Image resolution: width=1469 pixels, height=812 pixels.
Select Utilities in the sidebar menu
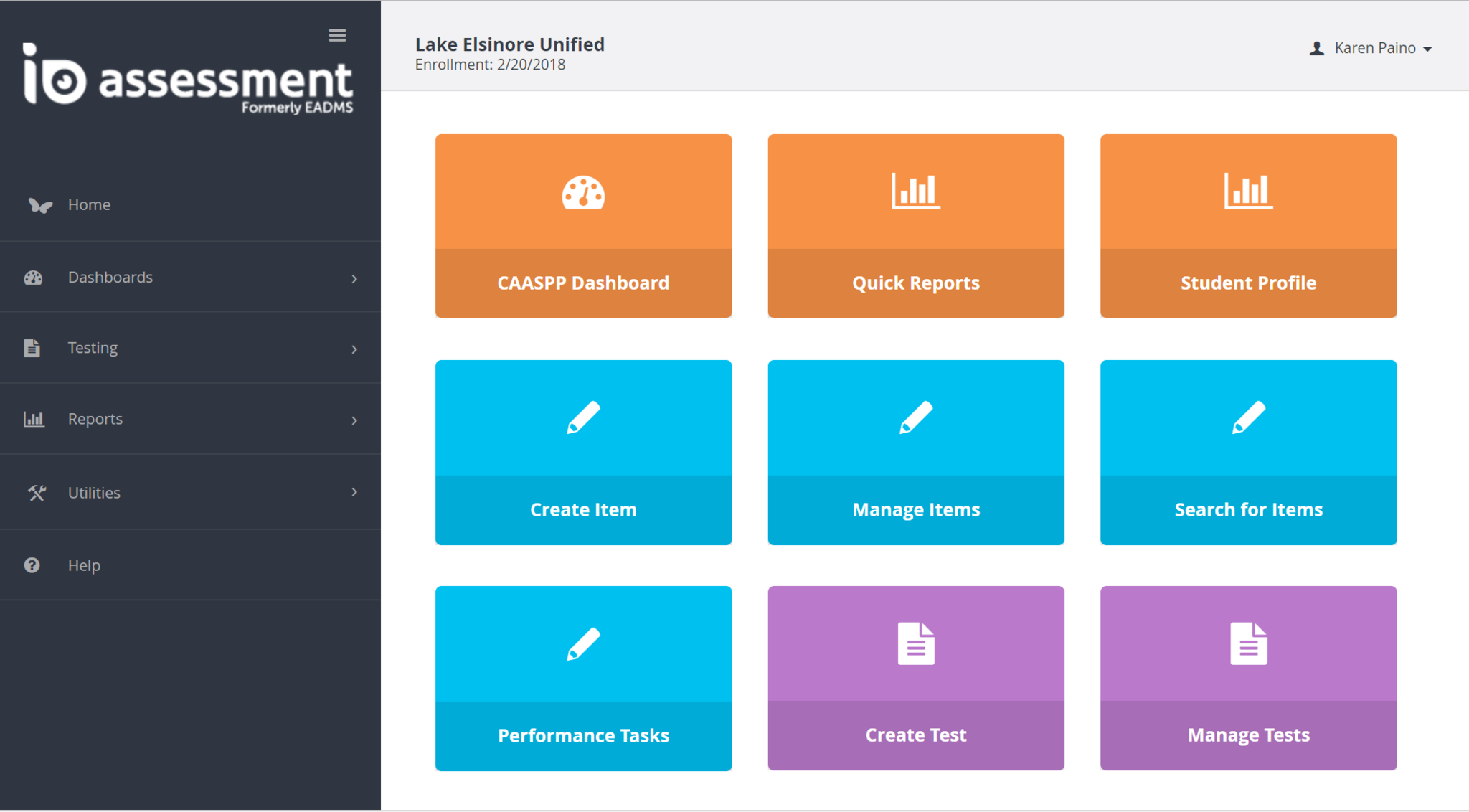(94, 493)
